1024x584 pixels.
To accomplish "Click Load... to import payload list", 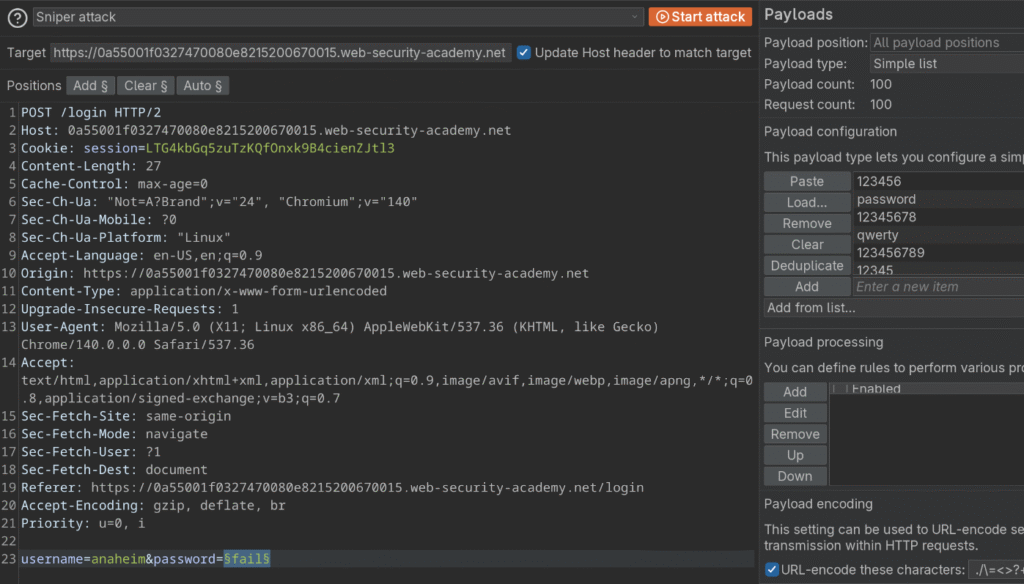I will (x=806, y=202).
